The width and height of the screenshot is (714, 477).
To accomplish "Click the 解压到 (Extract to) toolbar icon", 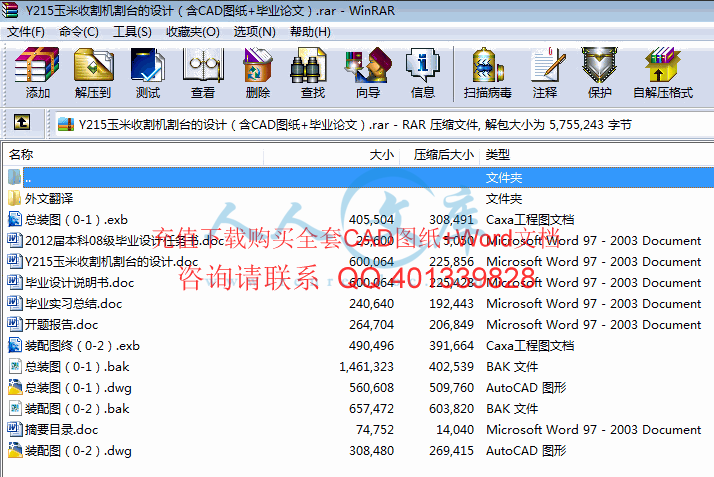I will point(93,65).
